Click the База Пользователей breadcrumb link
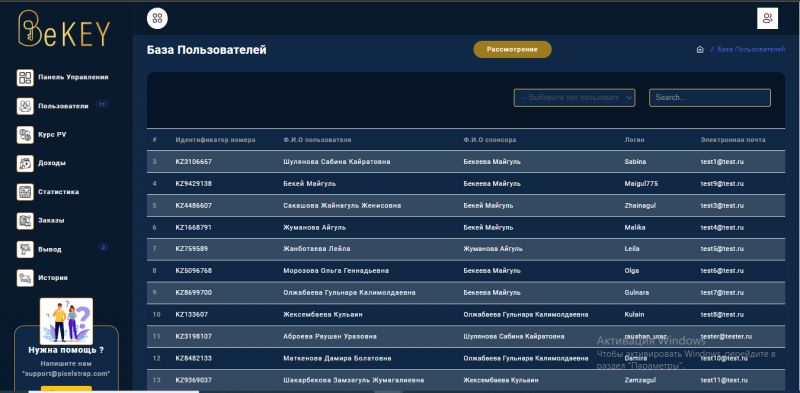 (x=751, y=50)
